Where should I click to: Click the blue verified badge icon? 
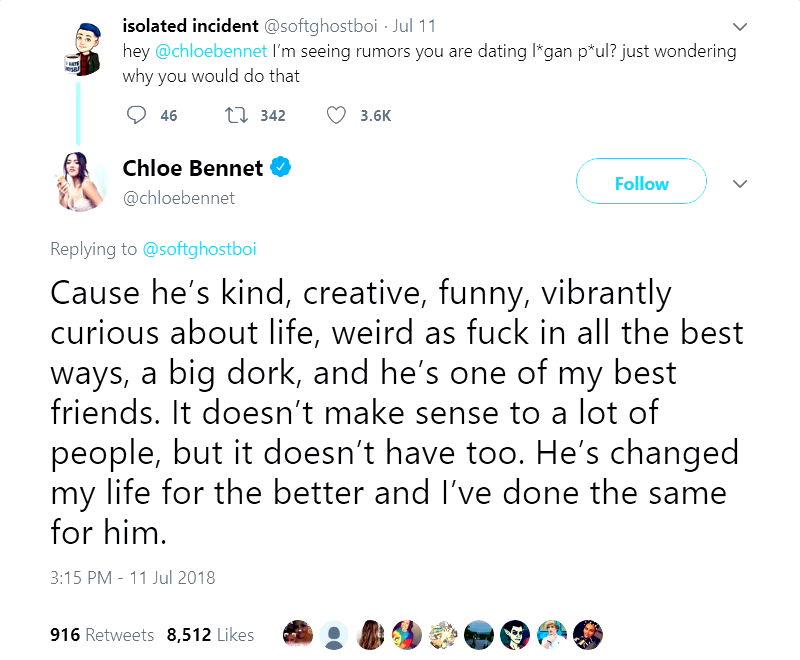tap(282, 168)
